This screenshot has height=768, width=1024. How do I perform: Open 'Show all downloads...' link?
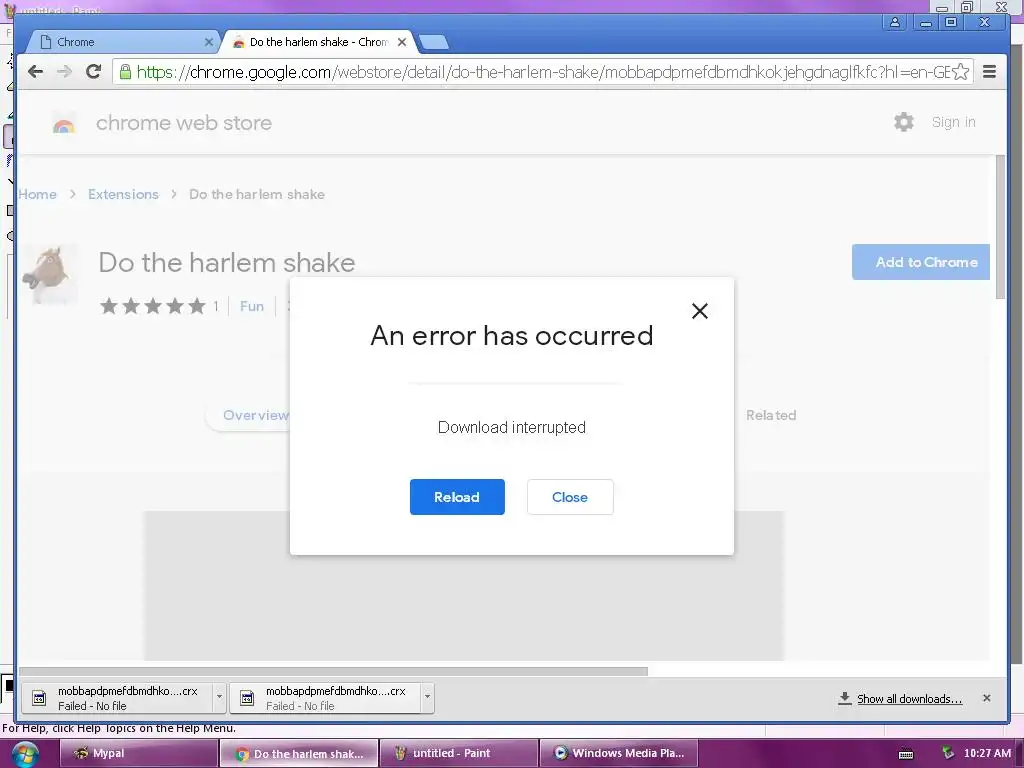coord(909,699)
